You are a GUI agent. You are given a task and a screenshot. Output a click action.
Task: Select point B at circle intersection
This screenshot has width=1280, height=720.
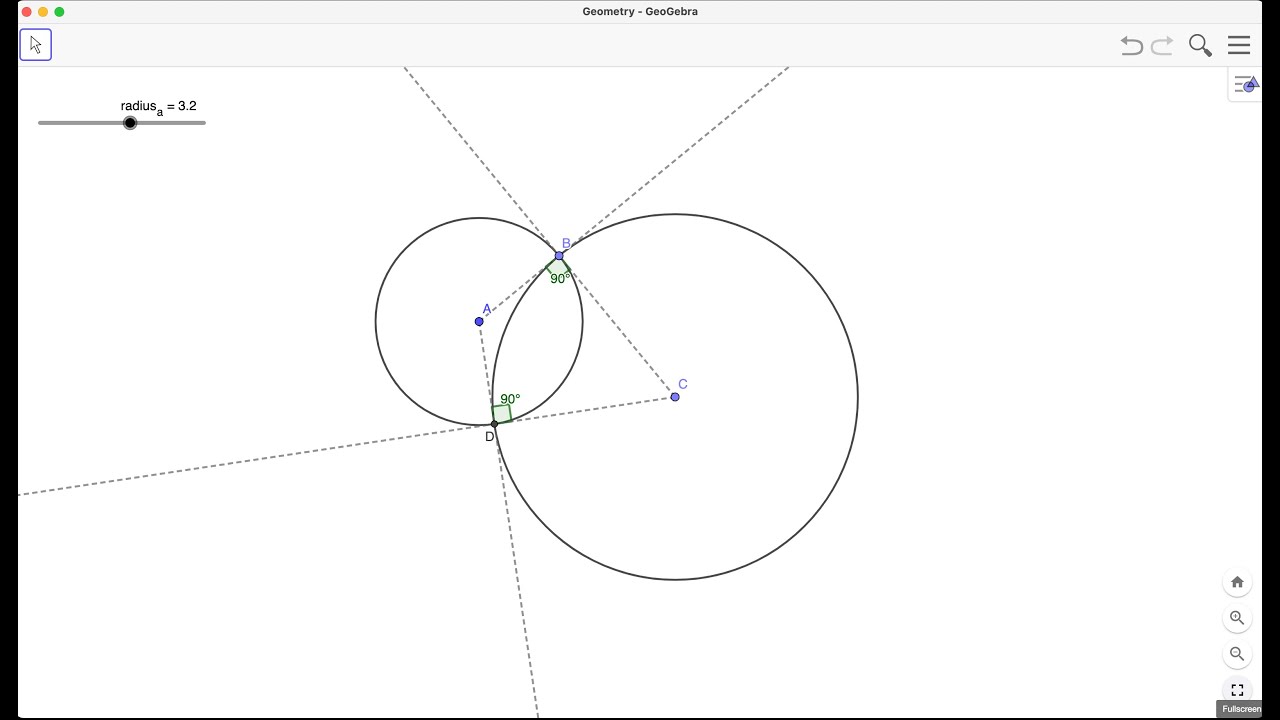tap(559, 256)
